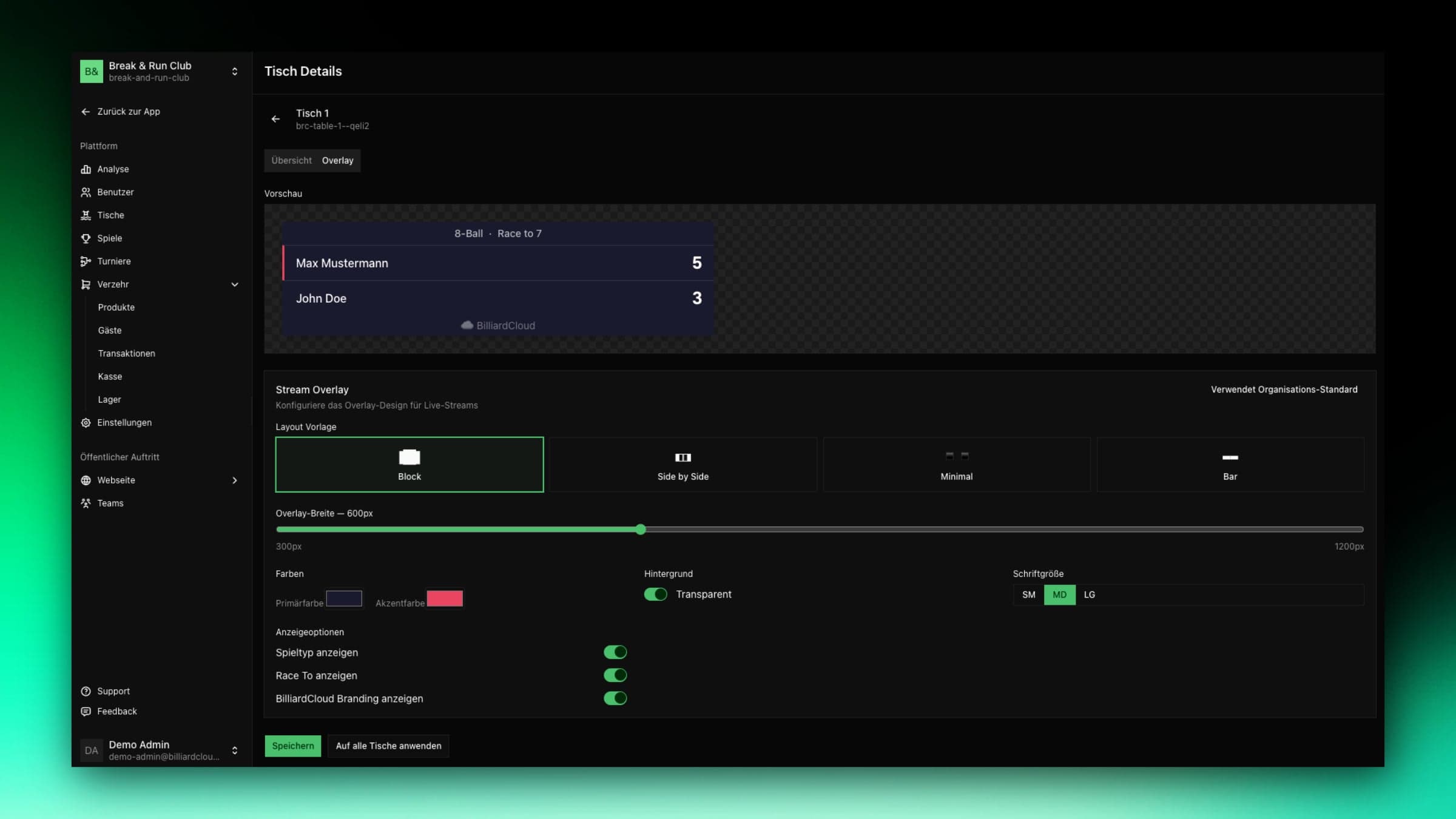This screenshot has width=1456, height=819.
Task: Click the Einstellungen gear icon
Action: coord(86,423)
